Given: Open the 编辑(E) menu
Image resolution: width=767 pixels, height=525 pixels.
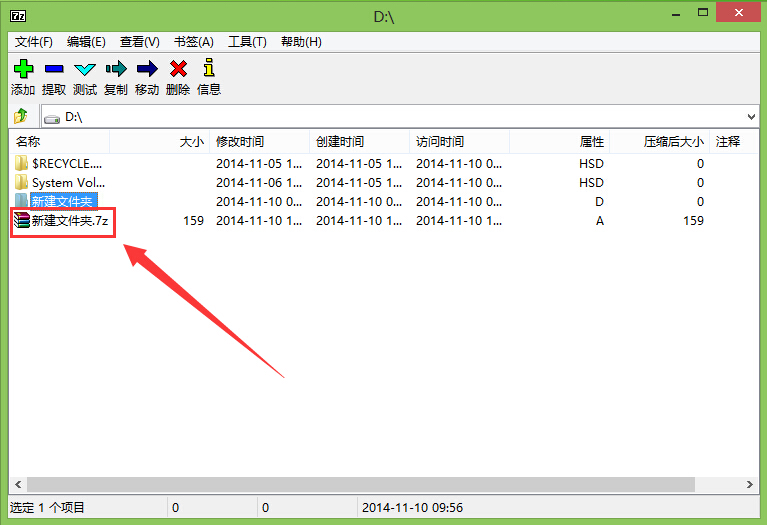Looking at the screenshot, I should click(86, 42).
